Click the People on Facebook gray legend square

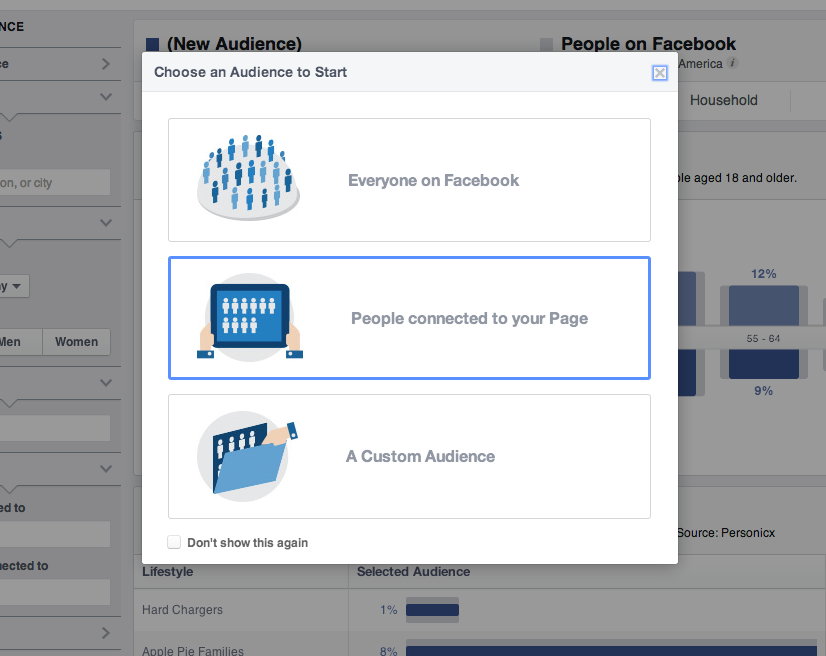(546, 44)
